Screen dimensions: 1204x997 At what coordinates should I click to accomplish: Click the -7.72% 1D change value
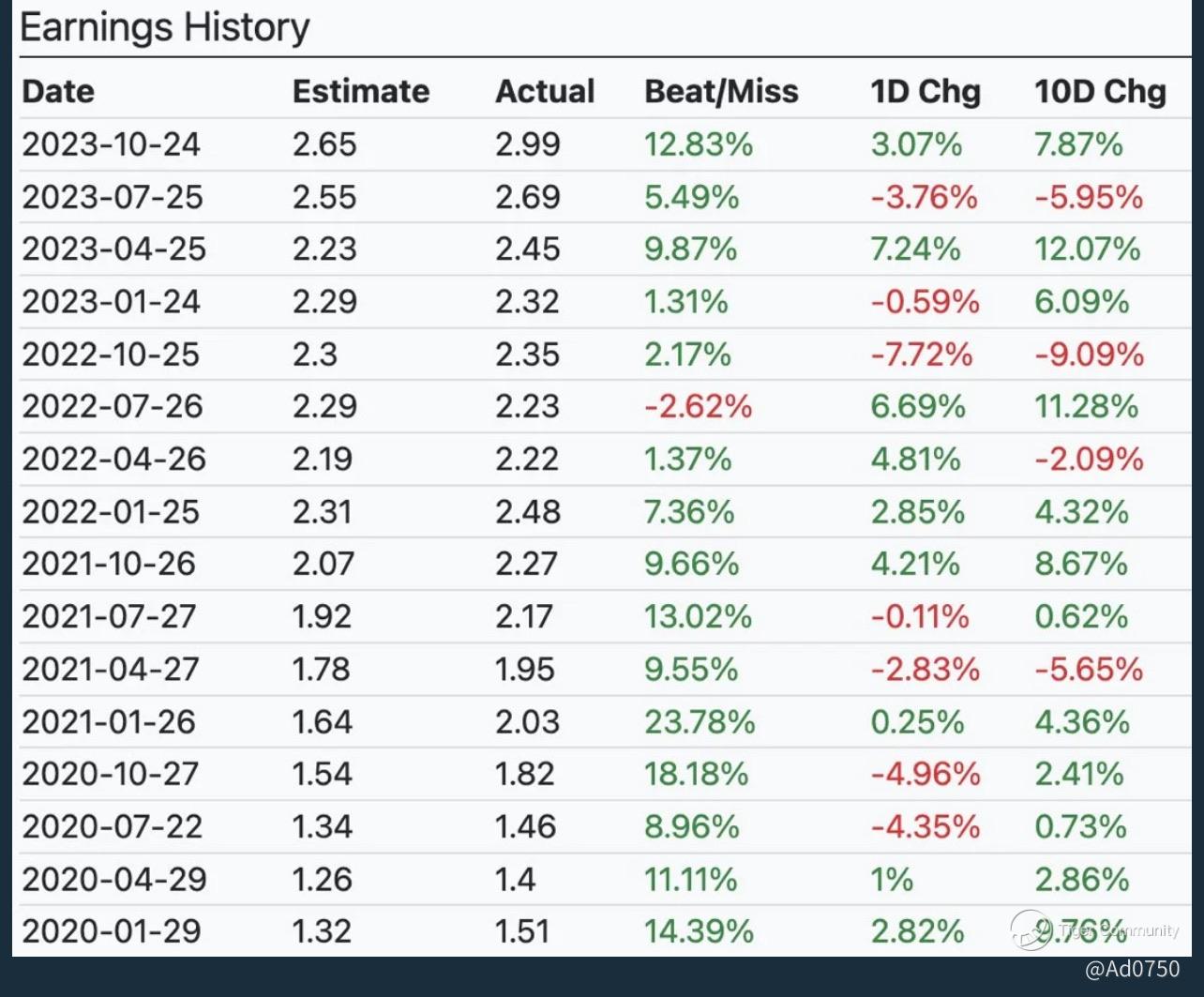(922, 354)
